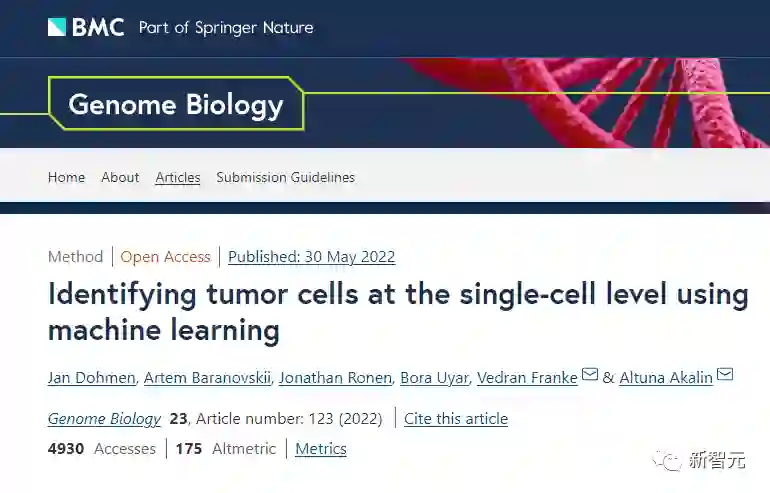
Task: Open Submission Guidelines in the navigation
Action: [x=285, y=177]
